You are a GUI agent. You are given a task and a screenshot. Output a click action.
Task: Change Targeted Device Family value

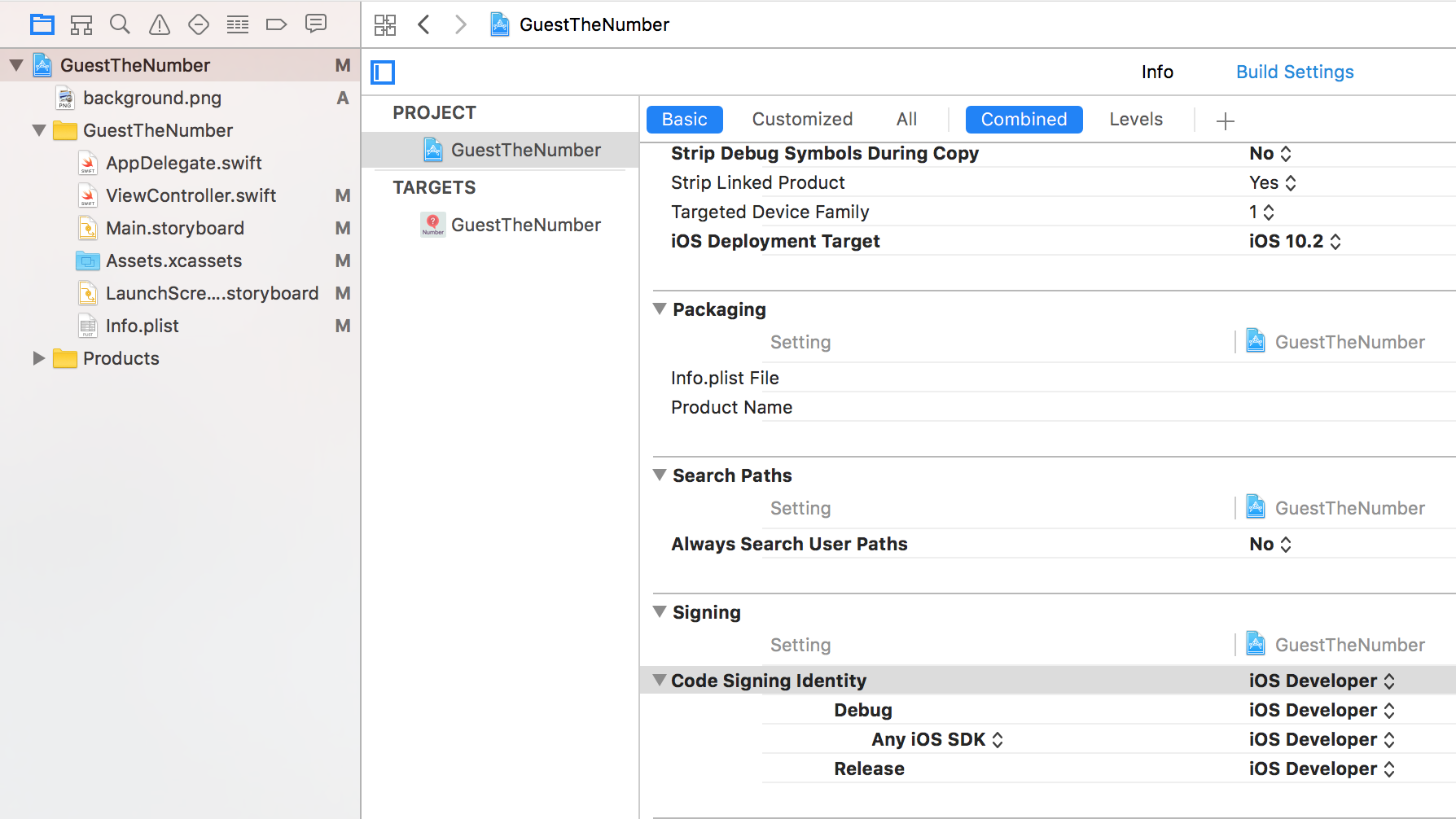[x=1261, y=212]
